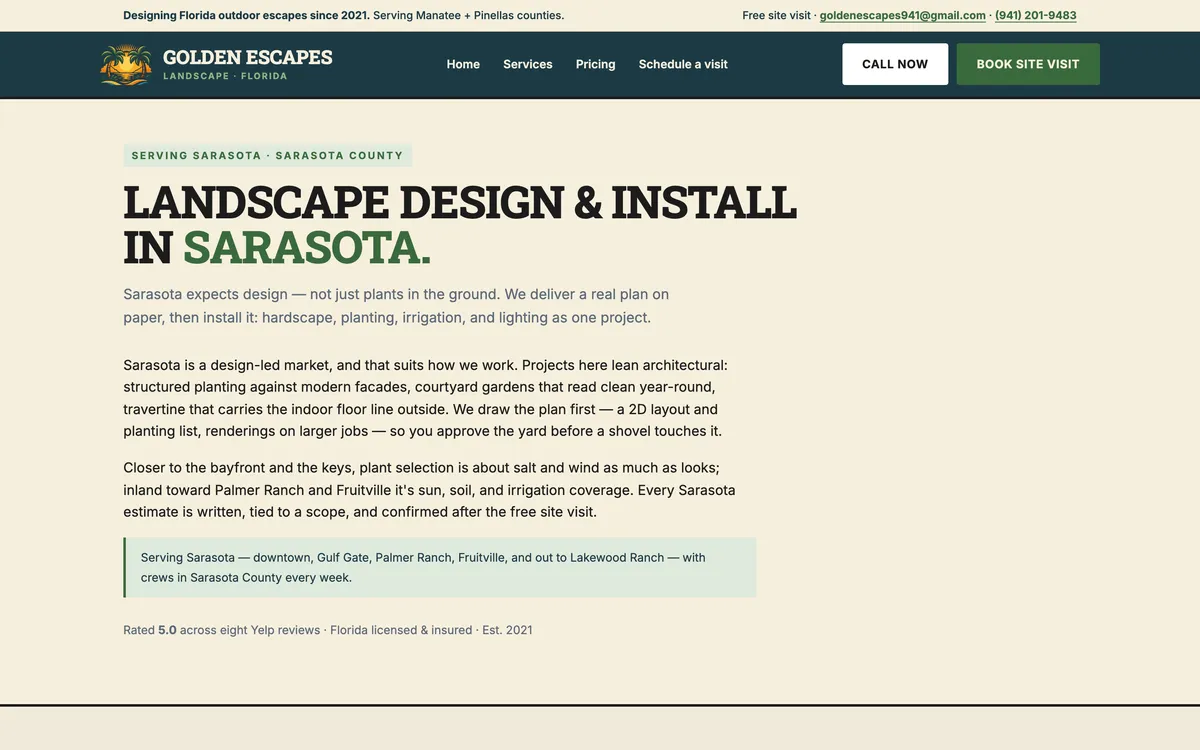Image resolution: width=1200 pixels, height=750 pixels.
Task: Click the green SARASOTA. heading word
Action: coord(307,247)
